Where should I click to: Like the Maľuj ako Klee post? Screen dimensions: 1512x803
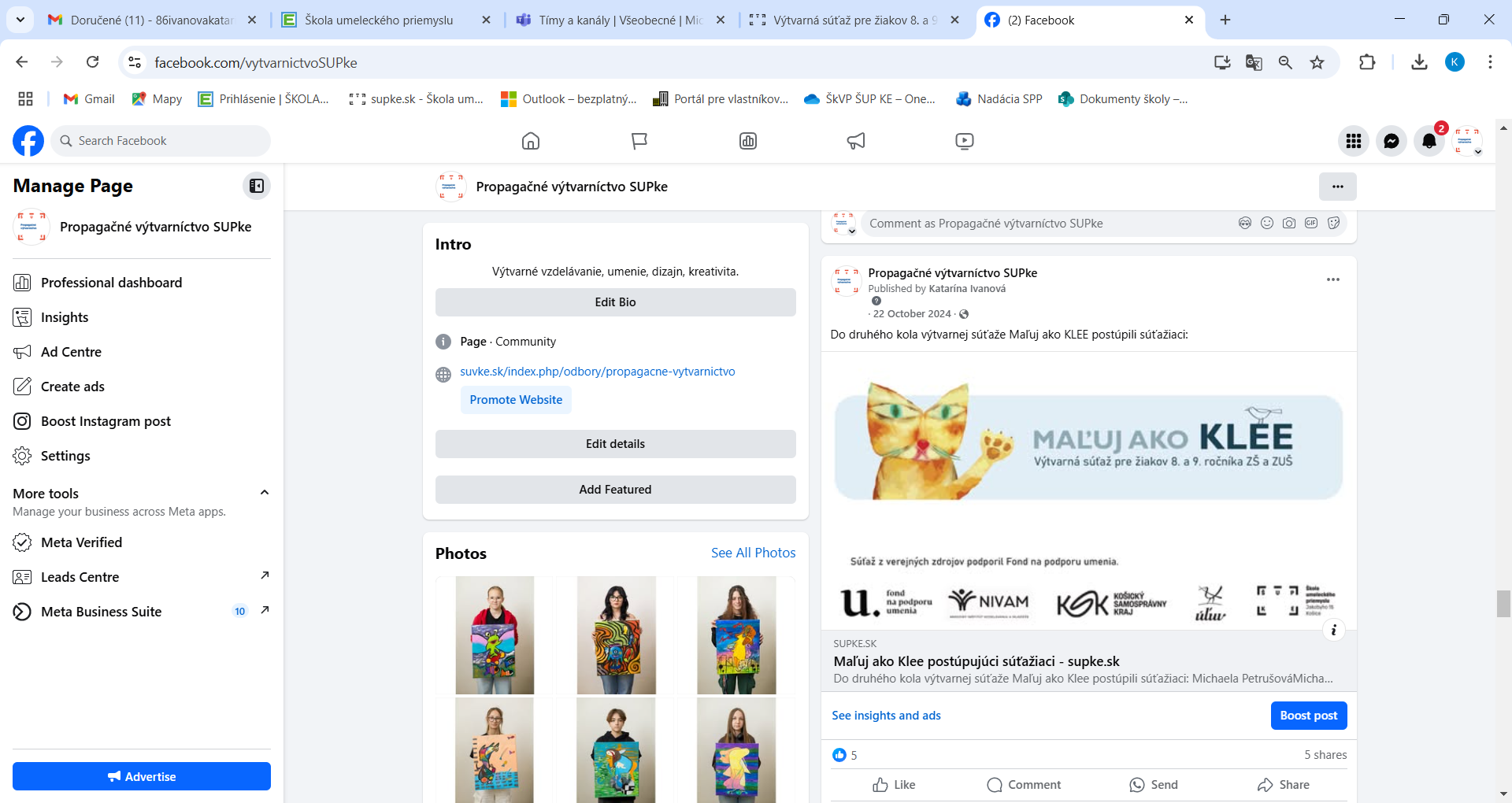tap(894, 785)
